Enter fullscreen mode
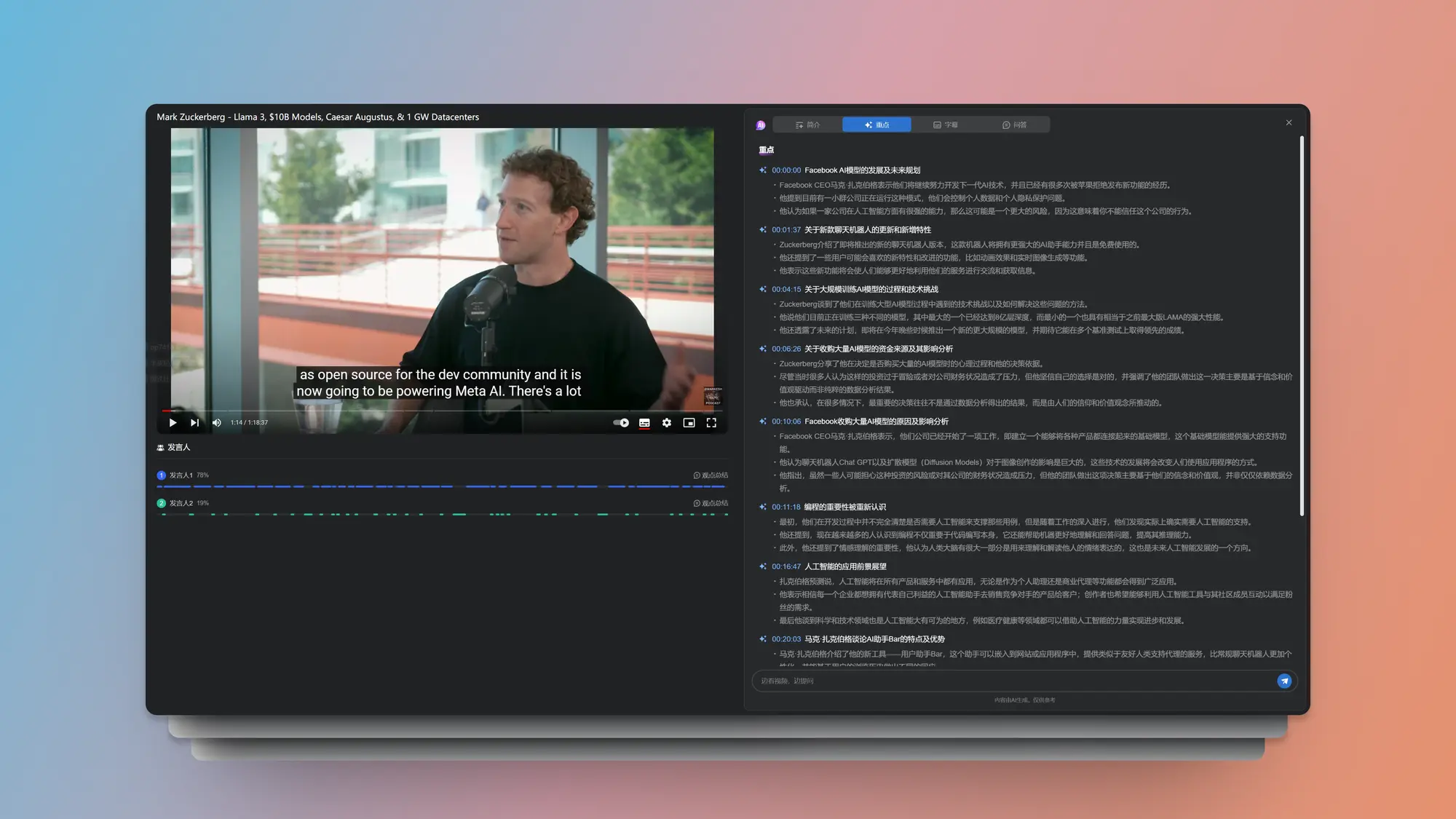The height and width of the screenshot is (819, 1456). 711,422
